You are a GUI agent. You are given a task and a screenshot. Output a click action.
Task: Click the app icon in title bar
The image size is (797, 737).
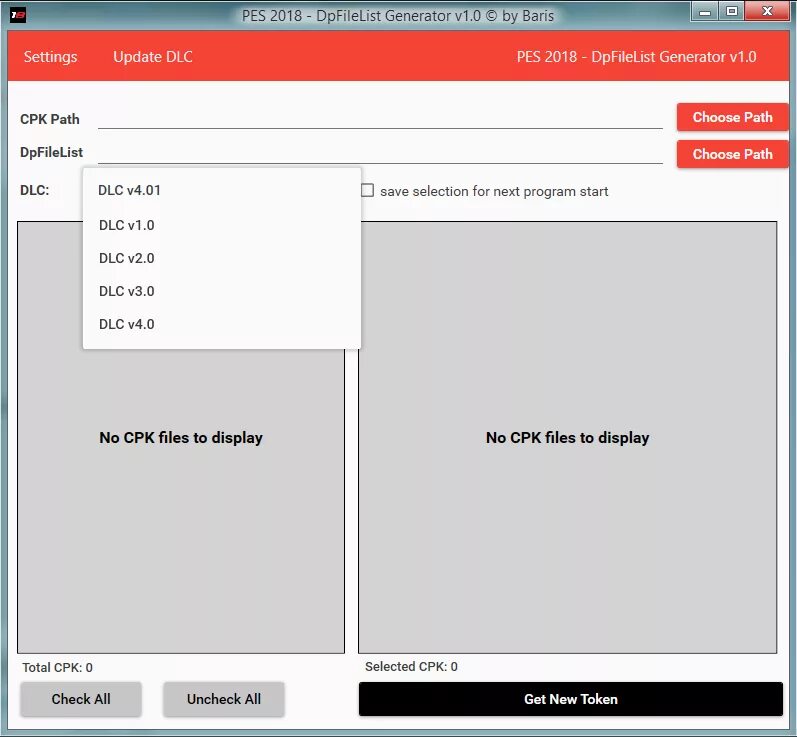18,15
